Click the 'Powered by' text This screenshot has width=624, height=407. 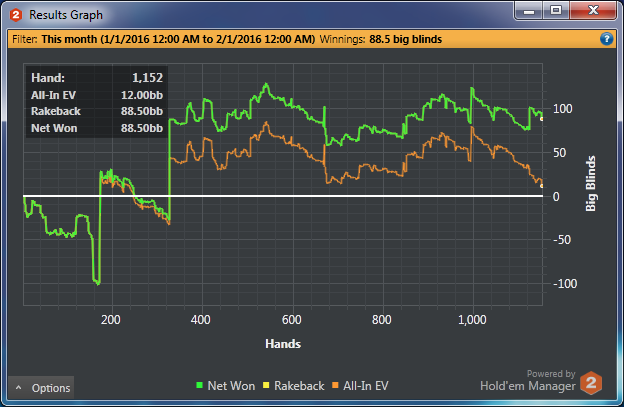pos(551,374)
